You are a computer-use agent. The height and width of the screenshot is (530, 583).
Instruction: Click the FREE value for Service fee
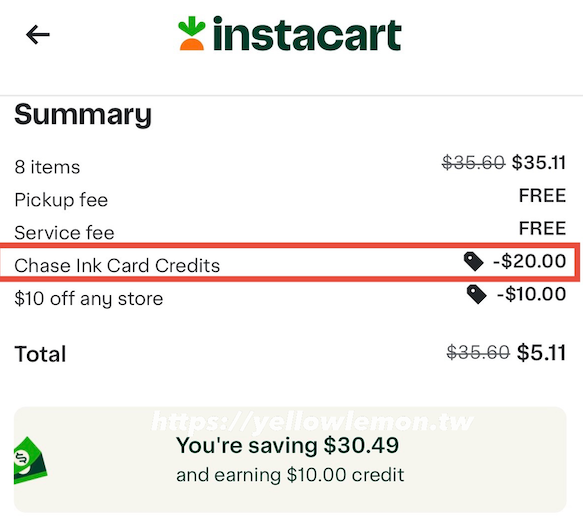542,228
